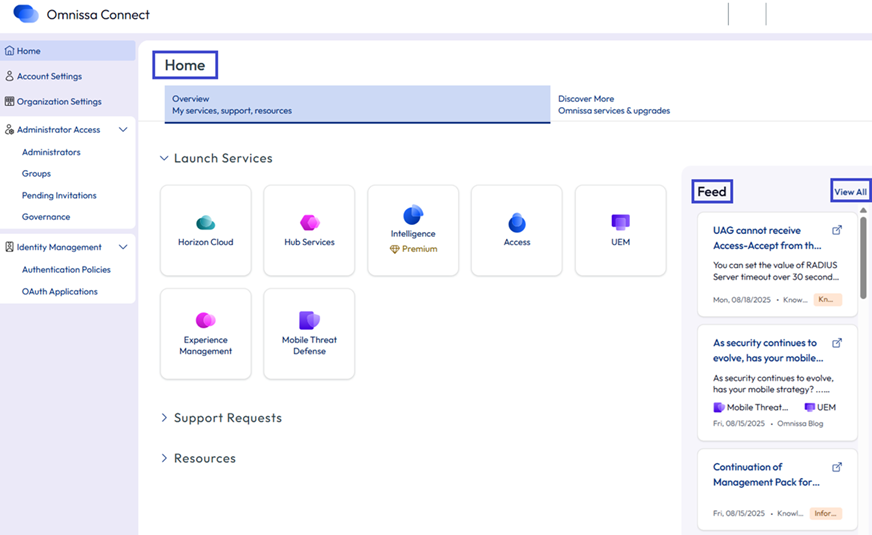Viewport: 872px width, 535px height.
Task: Open the Groups page
Action: coord(36,174)
